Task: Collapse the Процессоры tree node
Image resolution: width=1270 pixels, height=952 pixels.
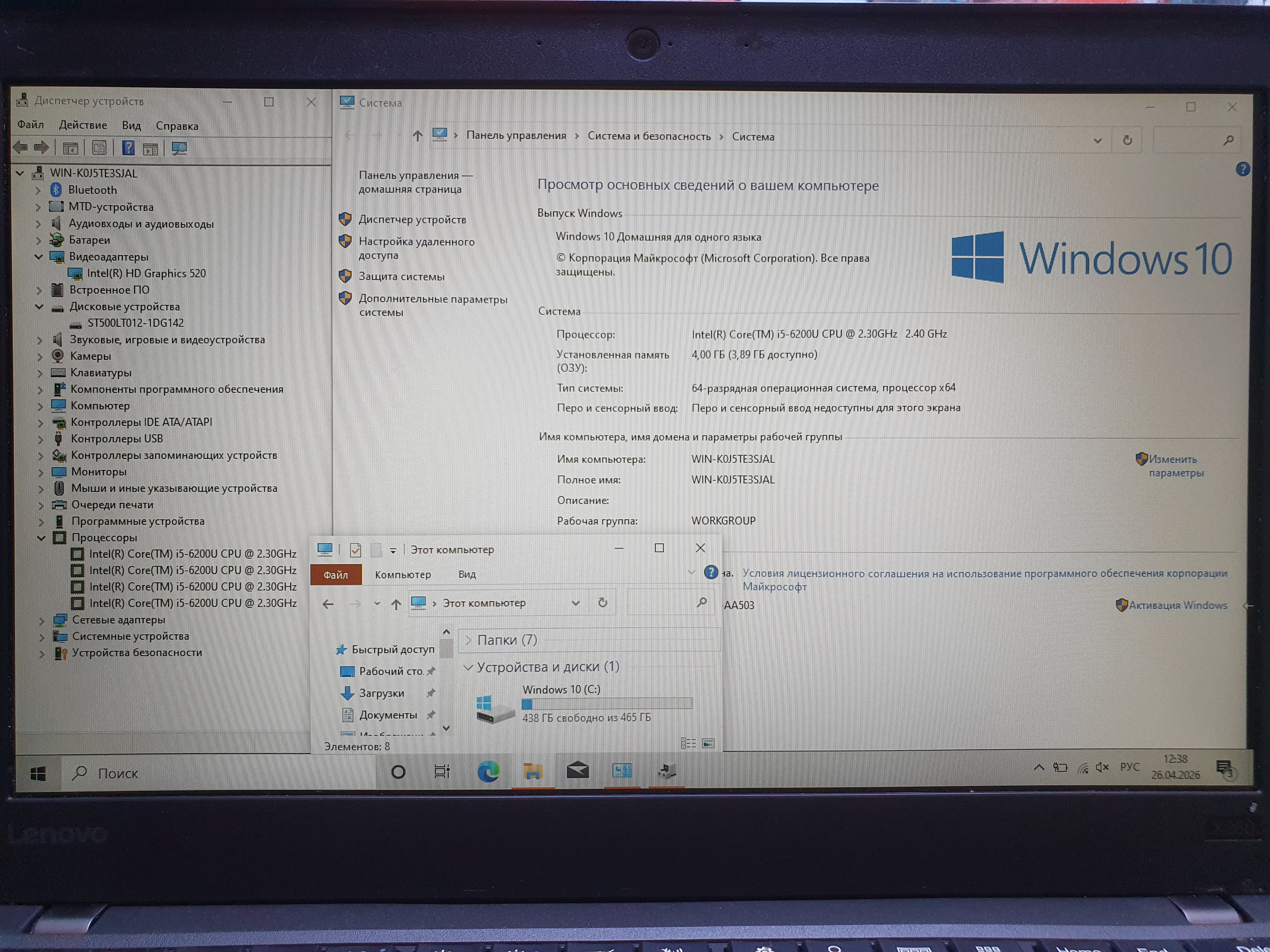Action: [x=41, y=538]
